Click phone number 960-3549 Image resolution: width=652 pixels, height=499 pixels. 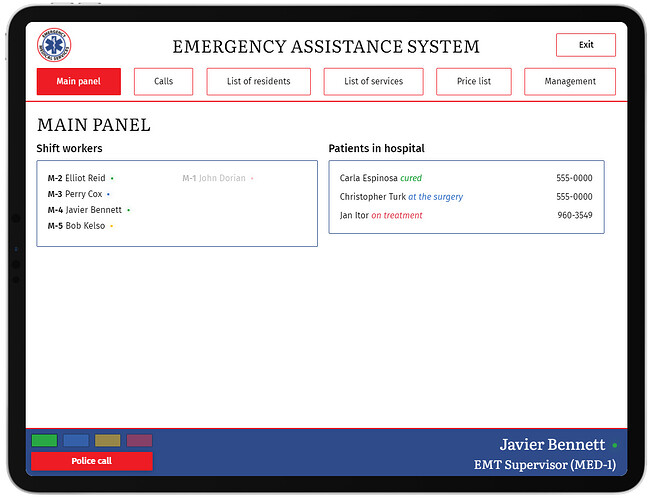575,215
